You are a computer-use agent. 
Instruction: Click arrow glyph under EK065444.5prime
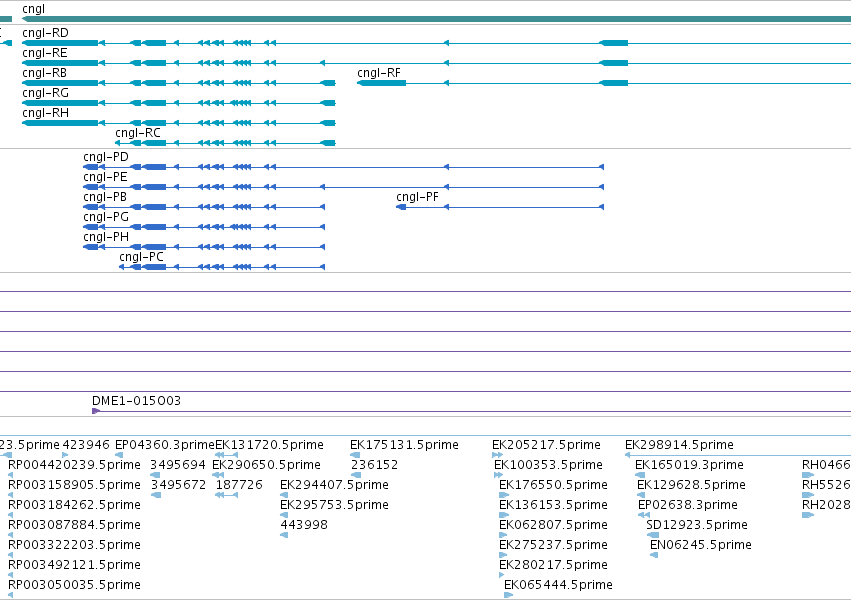(x=509, y=595)
